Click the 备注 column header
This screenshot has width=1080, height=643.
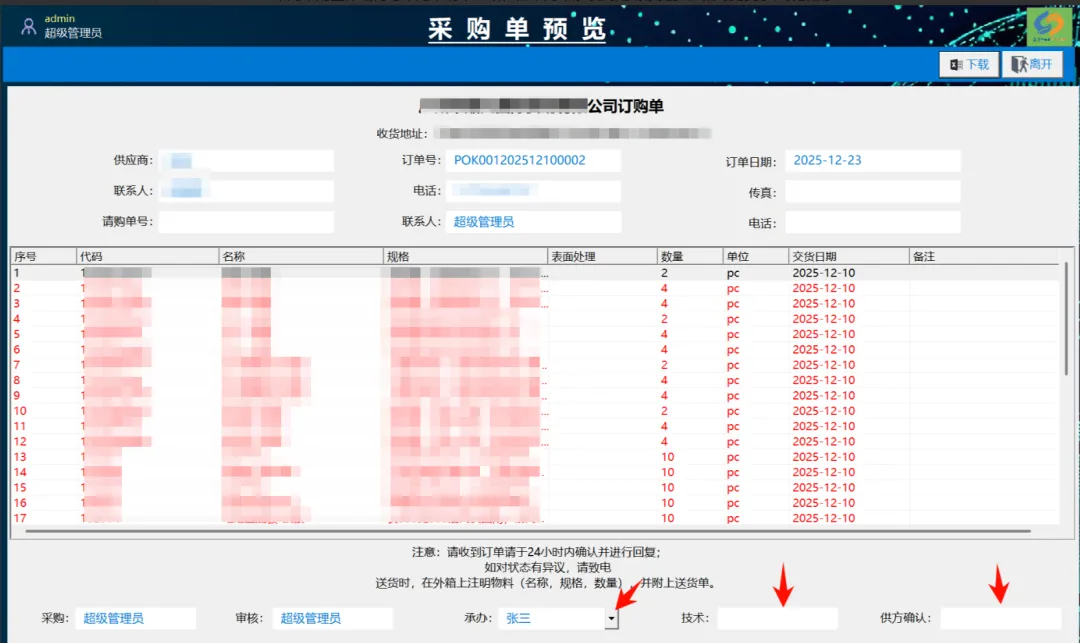[x=984, y=256]
